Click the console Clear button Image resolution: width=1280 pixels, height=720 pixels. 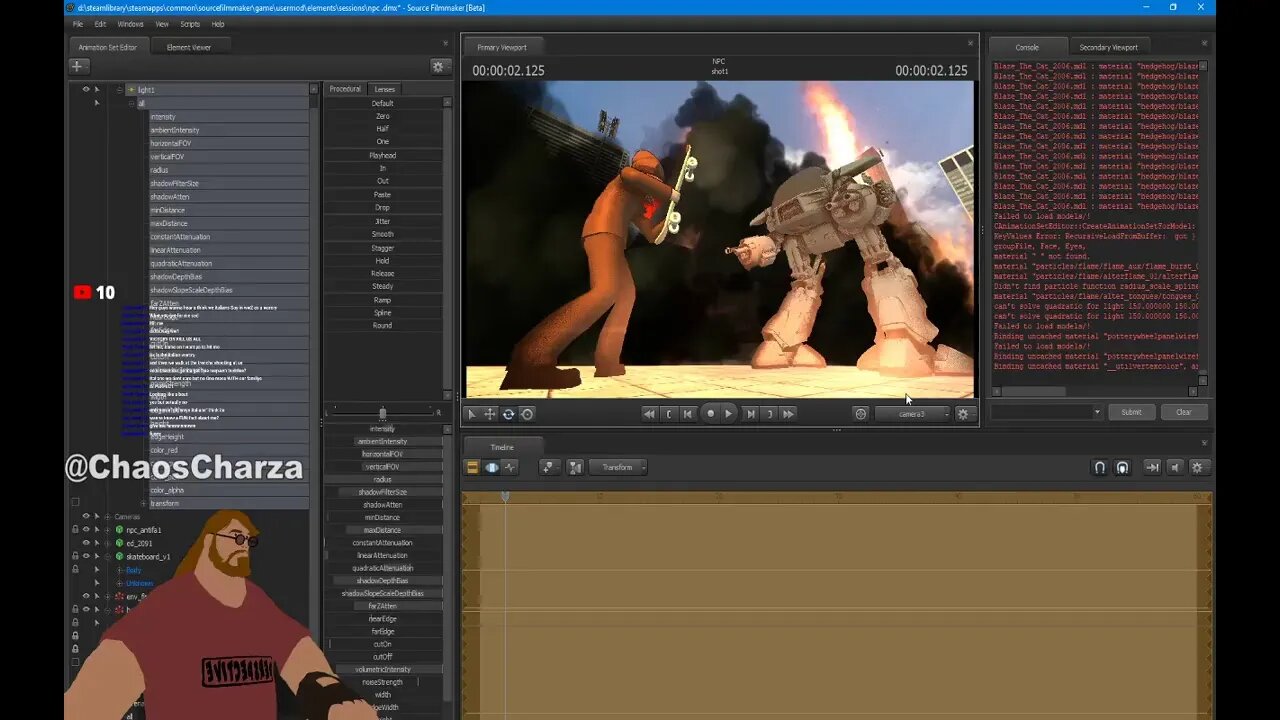[x=1183, y=412]
